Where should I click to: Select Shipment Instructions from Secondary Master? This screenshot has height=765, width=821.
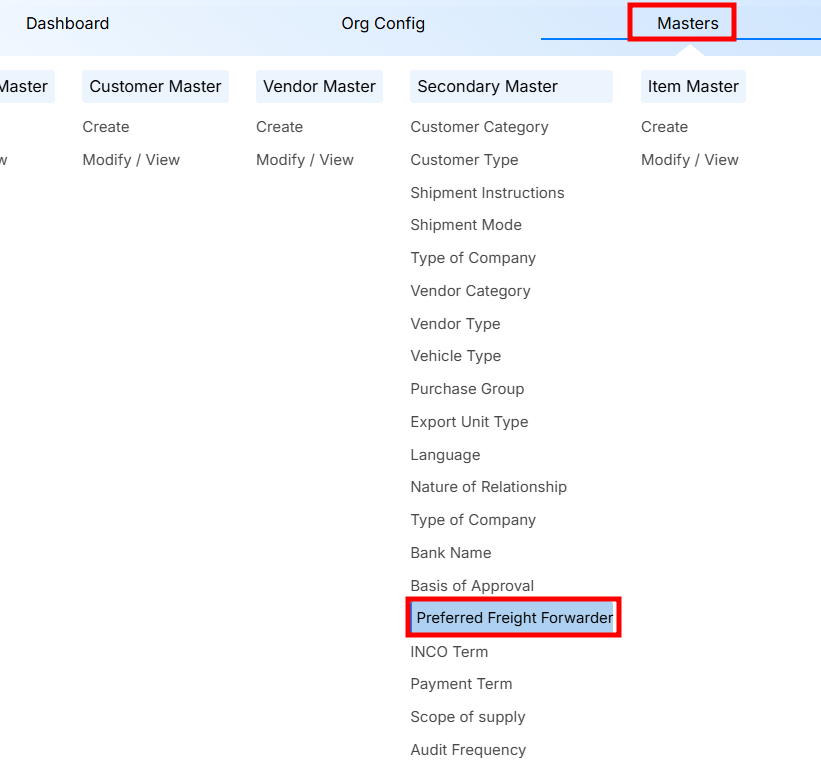point(487,193)
